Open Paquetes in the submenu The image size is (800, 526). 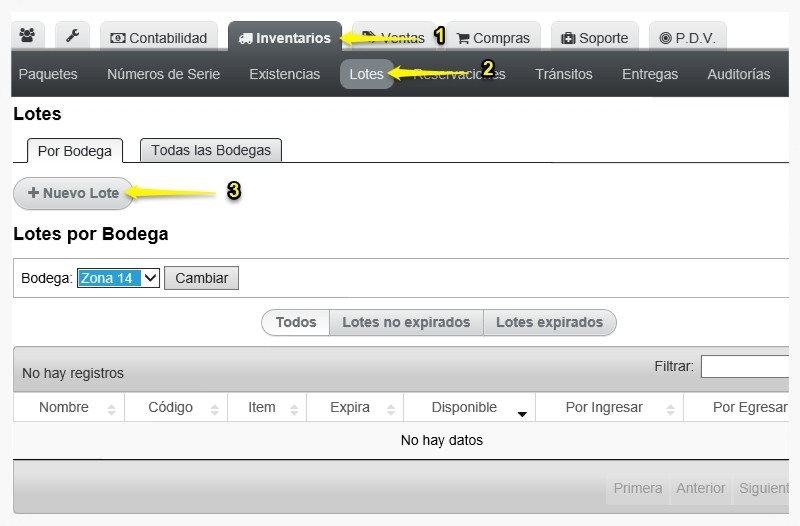tap(48, 74)
